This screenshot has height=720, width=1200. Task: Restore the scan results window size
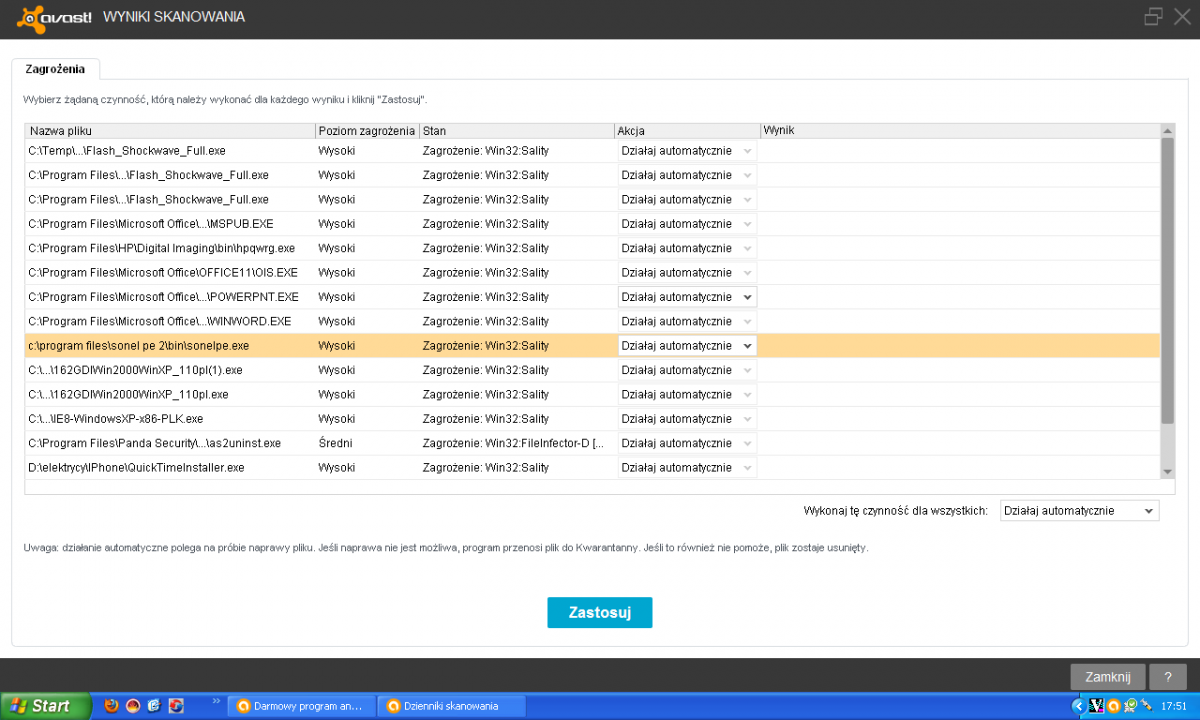pos(1154,17)
